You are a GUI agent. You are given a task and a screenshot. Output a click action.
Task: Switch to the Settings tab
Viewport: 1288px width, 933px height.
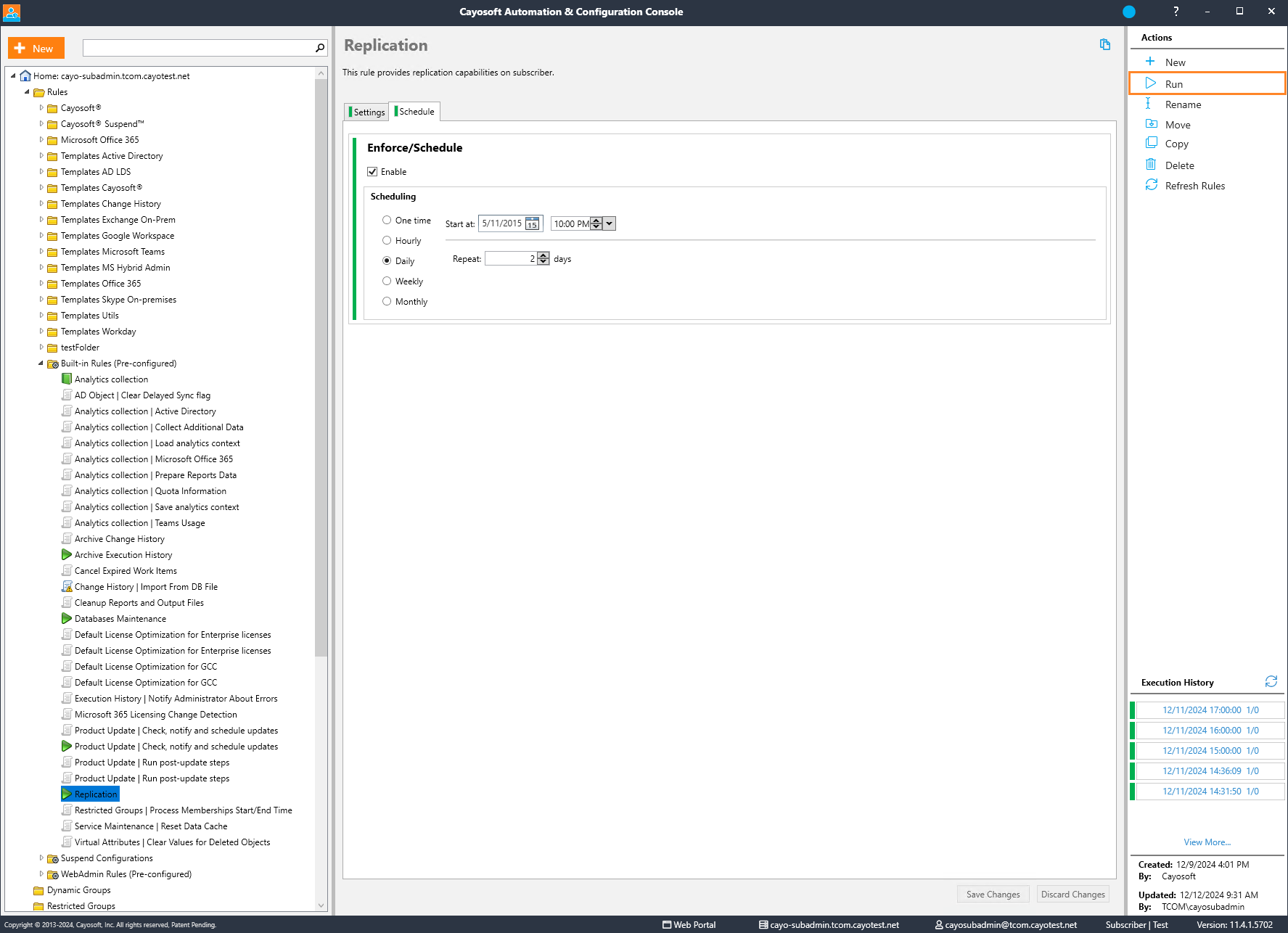[366, 112]
